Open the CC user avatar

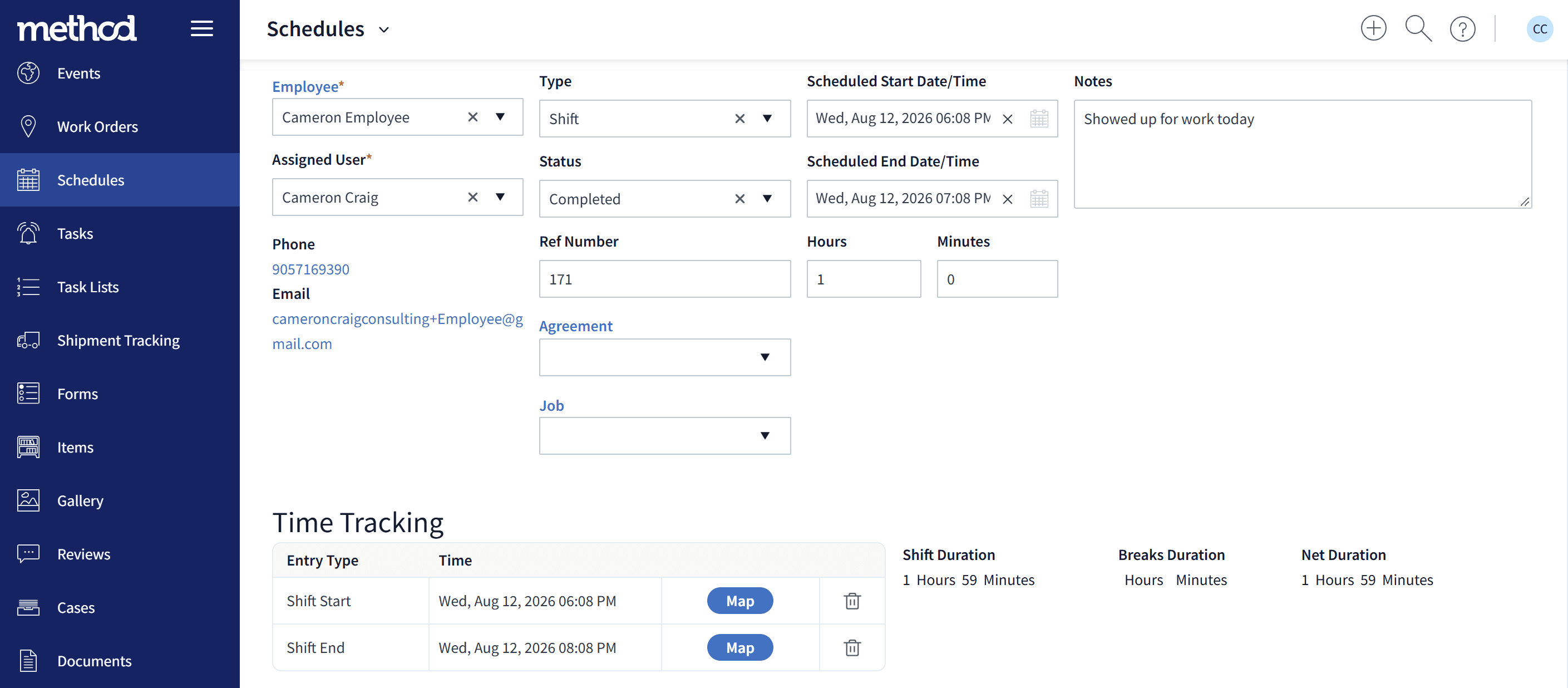pos(1540,28)
